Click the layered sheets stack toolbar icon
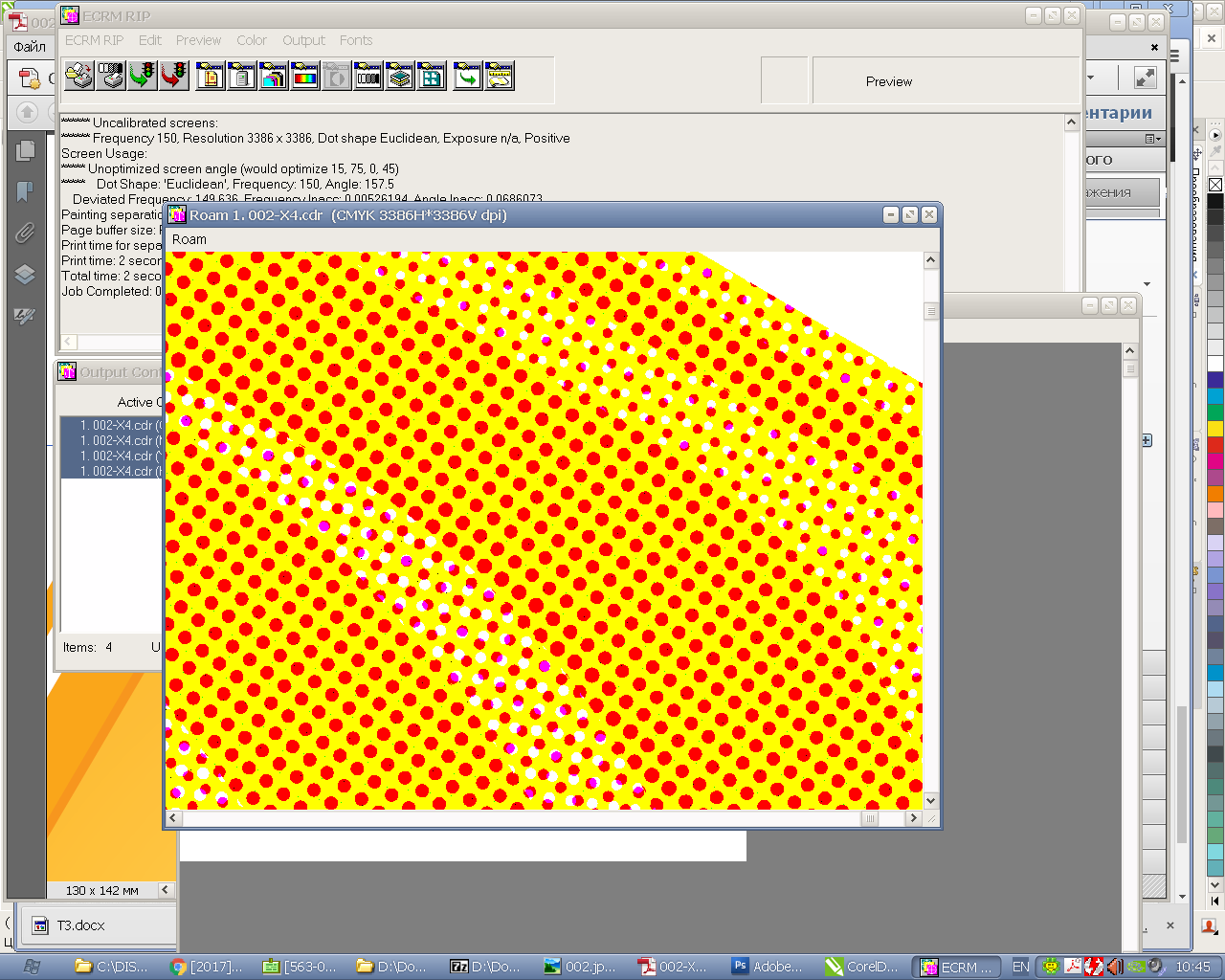Image resolution: width=1225 pixels, height=980 pixels. (x=400, y=76)
